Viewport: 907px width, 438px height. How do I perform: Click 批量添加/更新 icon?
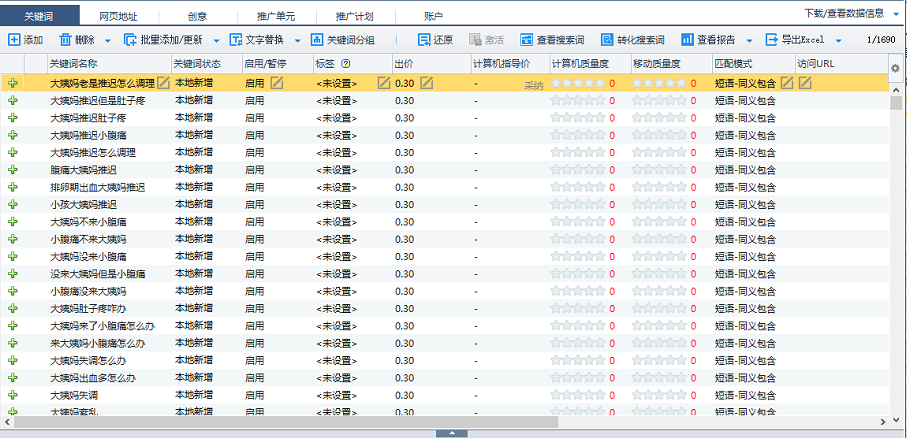(131, 40)
